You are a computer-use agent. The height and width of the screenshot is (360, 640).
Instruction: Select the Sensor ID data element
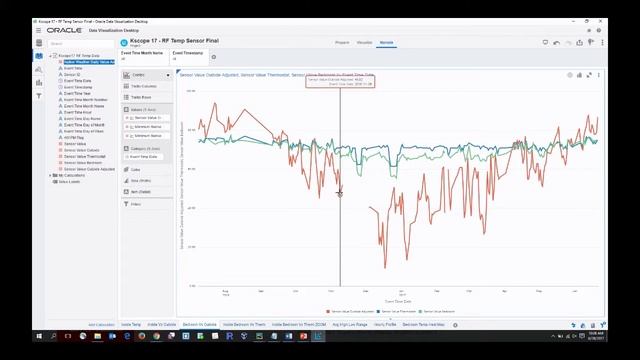(72, 75)
